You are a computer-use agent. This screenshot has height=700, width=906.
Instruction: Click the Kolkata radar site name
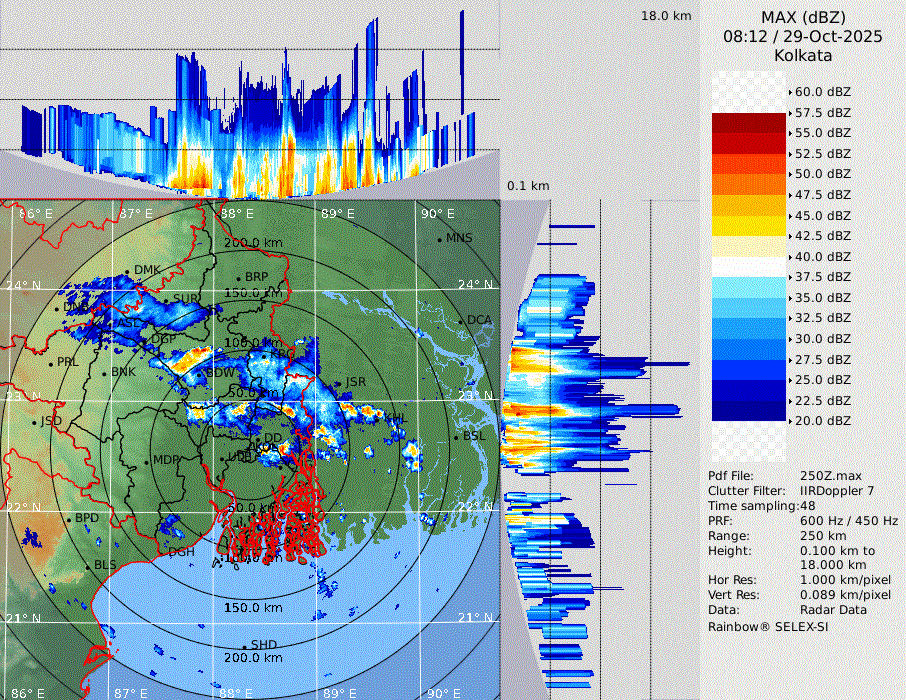tap(803, 55)
